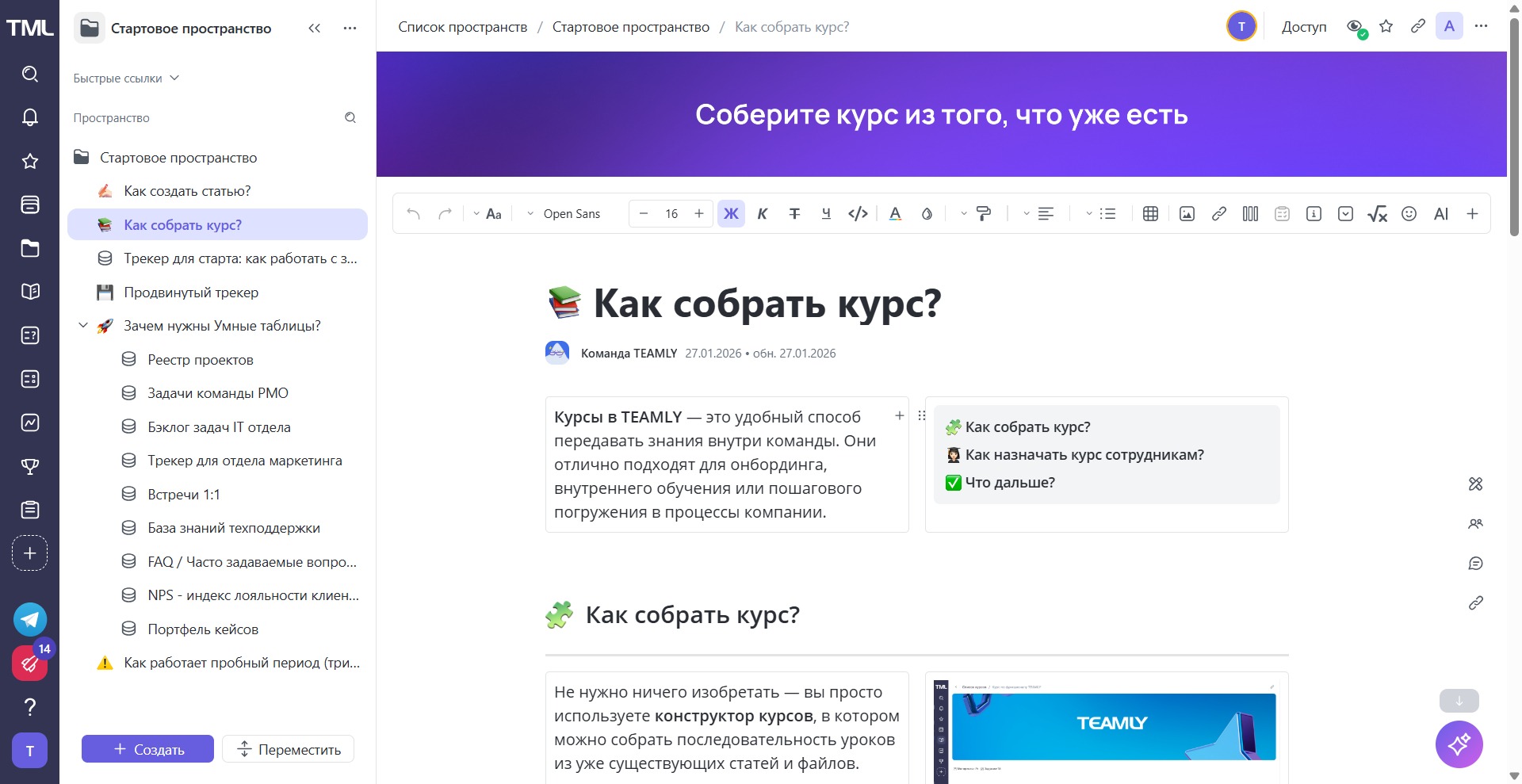
Task: Open the folder icon in the left rail
Action: click(30, 248)
